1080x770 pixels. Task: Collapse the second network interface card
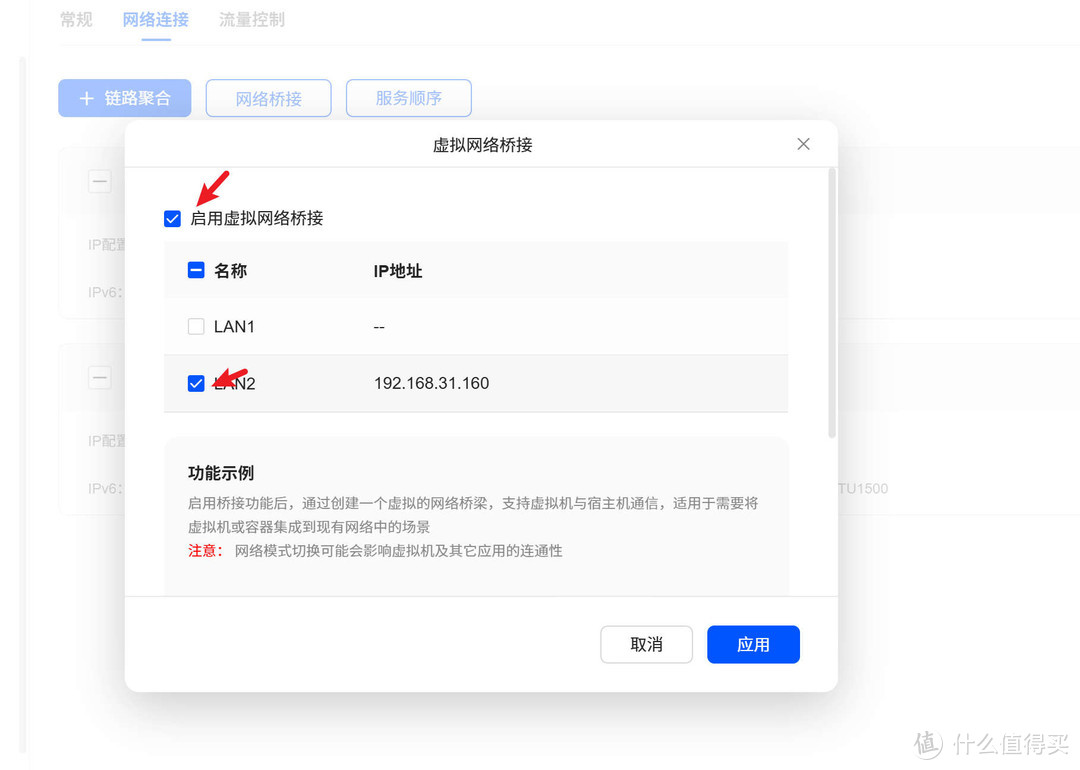(x=99, y=378)
